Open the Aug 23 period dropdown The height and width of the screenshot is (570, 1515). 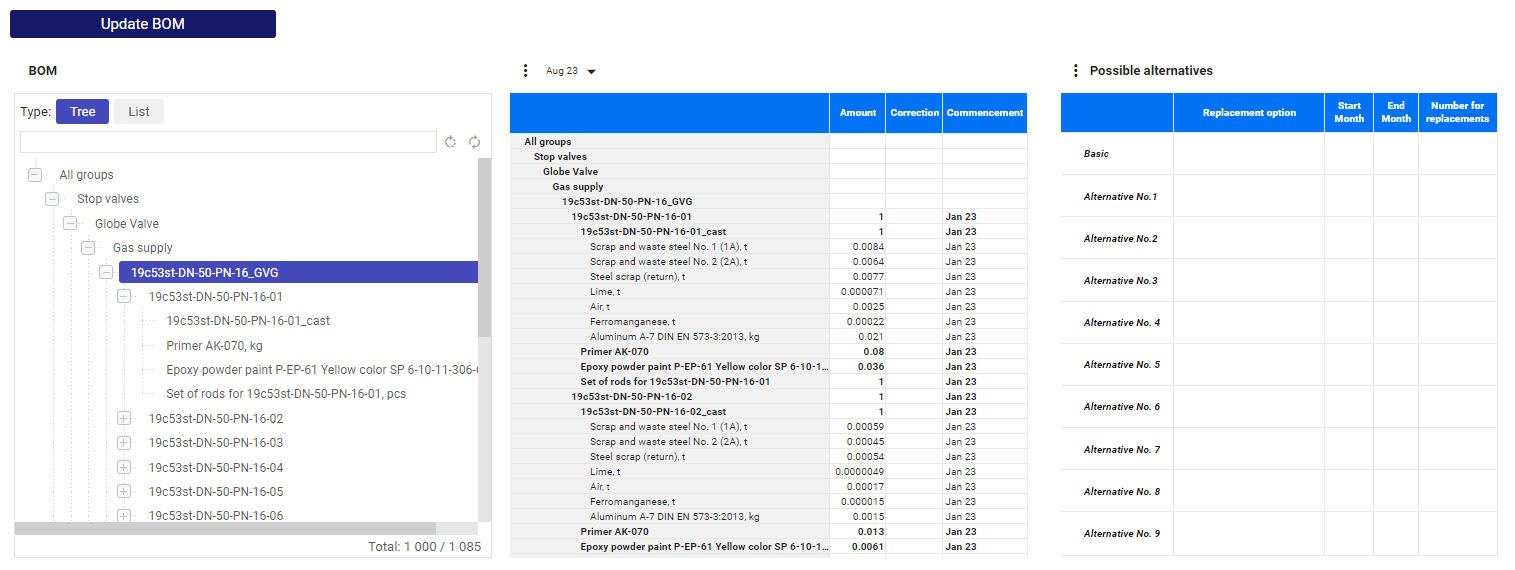tap(571, 71)
